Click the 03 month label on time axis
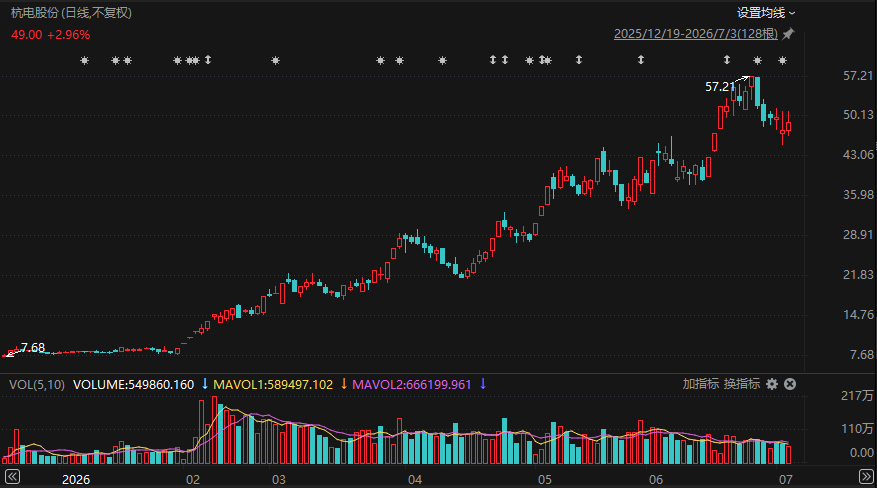Image resolution: width=877 pixels, height=488 pixels. 279,480
